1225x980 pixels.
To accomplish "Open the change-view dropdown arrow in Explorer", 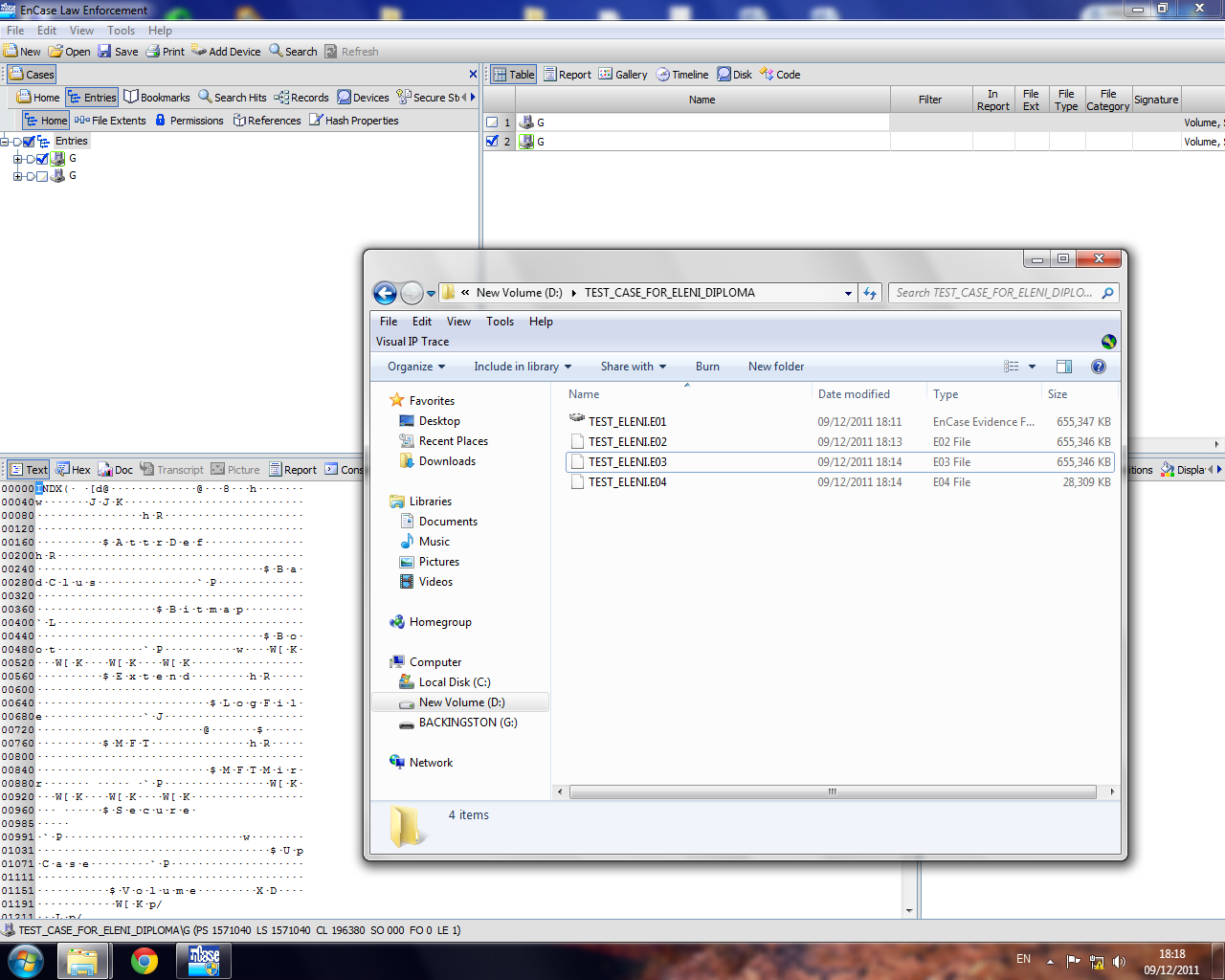I will (x=1032, y=367).
